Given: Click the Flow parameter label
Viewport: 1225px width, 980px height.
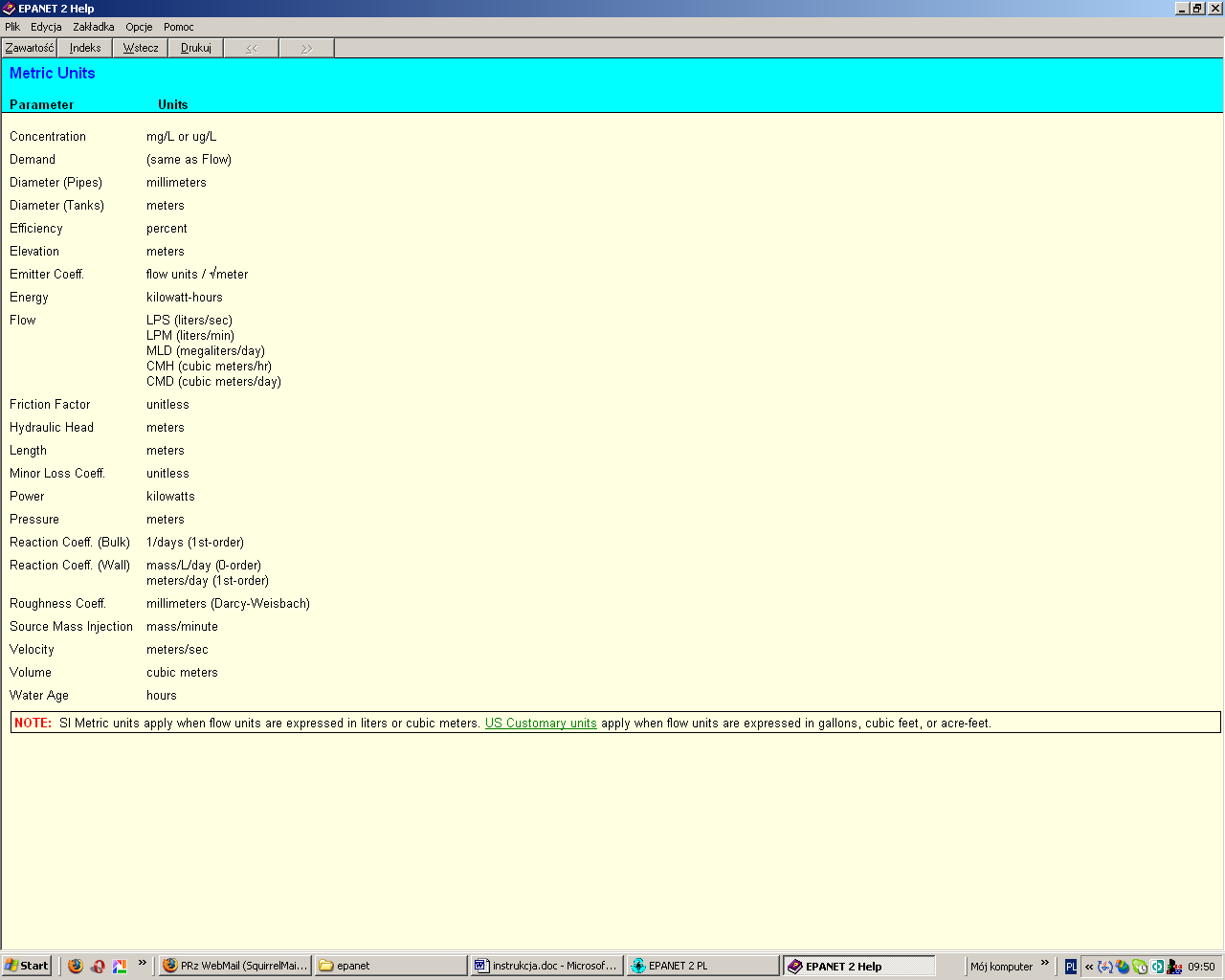Looking at the screenshot, I should 23,321.
